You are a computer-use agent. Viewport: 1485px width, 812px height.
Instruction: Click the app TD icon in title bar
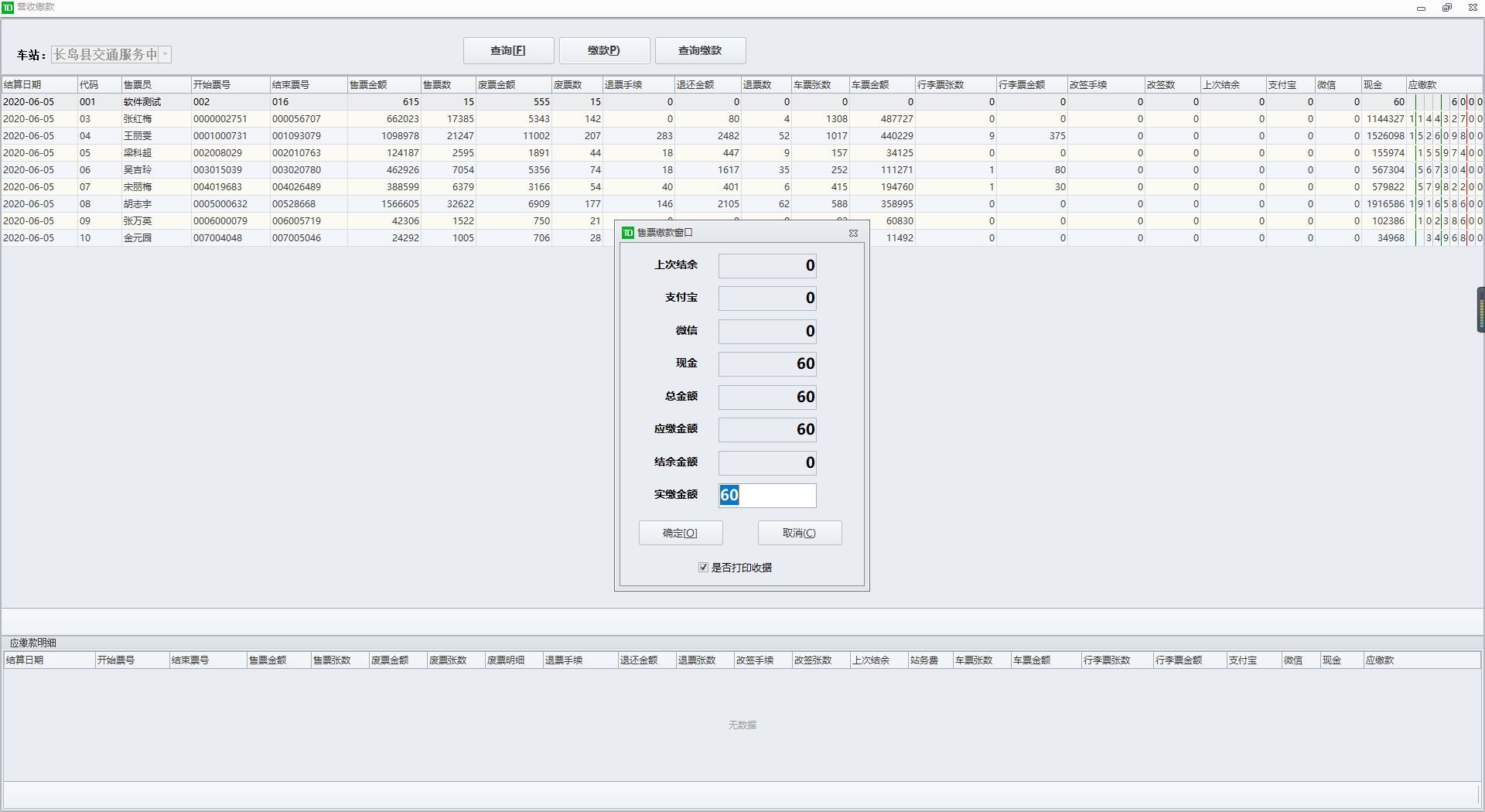(x=8, y=7)
